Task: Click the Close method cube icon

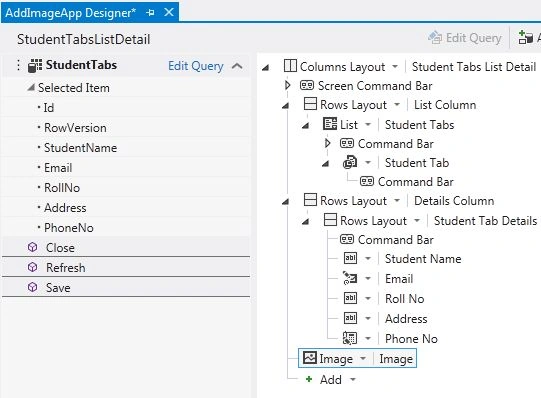Action: coord(32,247)
